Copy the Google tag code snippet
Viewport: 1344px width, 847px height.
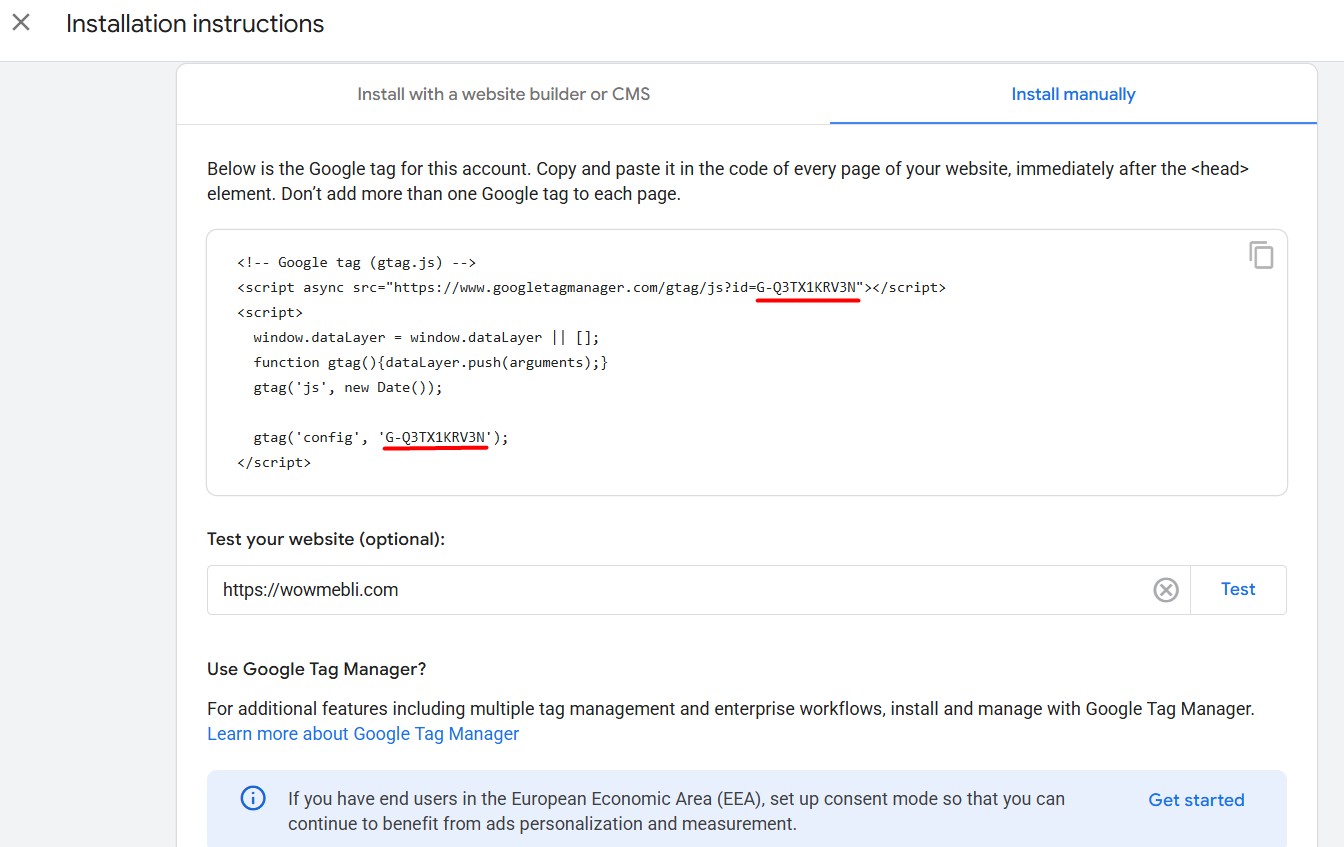(x=1261, y=255)
